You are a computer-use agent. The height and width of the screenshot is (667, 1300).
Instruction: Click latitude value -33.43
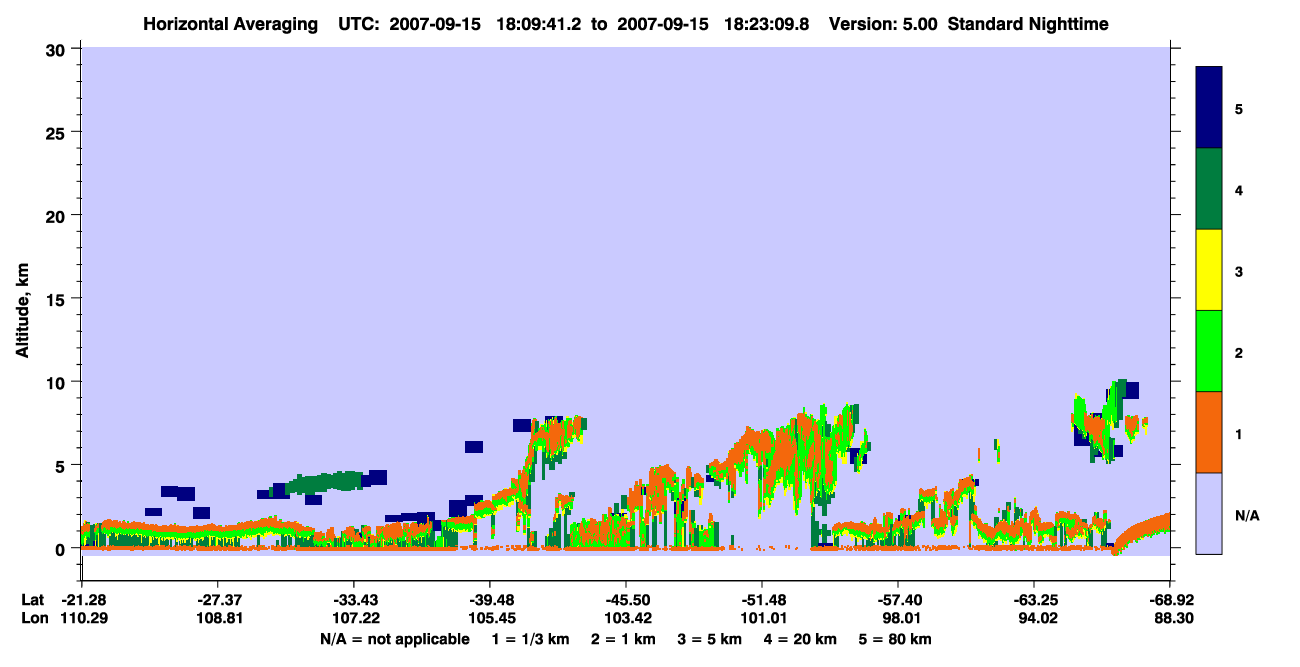(353, 600)
